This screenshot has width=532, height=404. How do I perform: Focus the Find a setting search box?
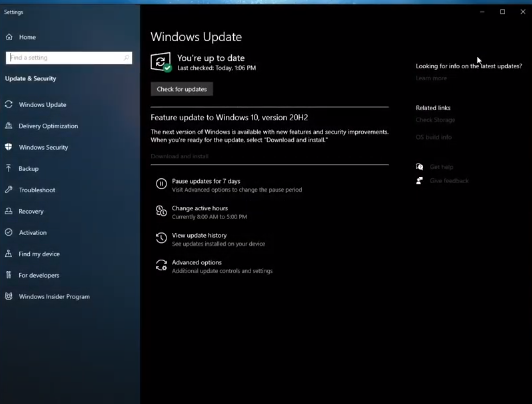coord(69,58)
